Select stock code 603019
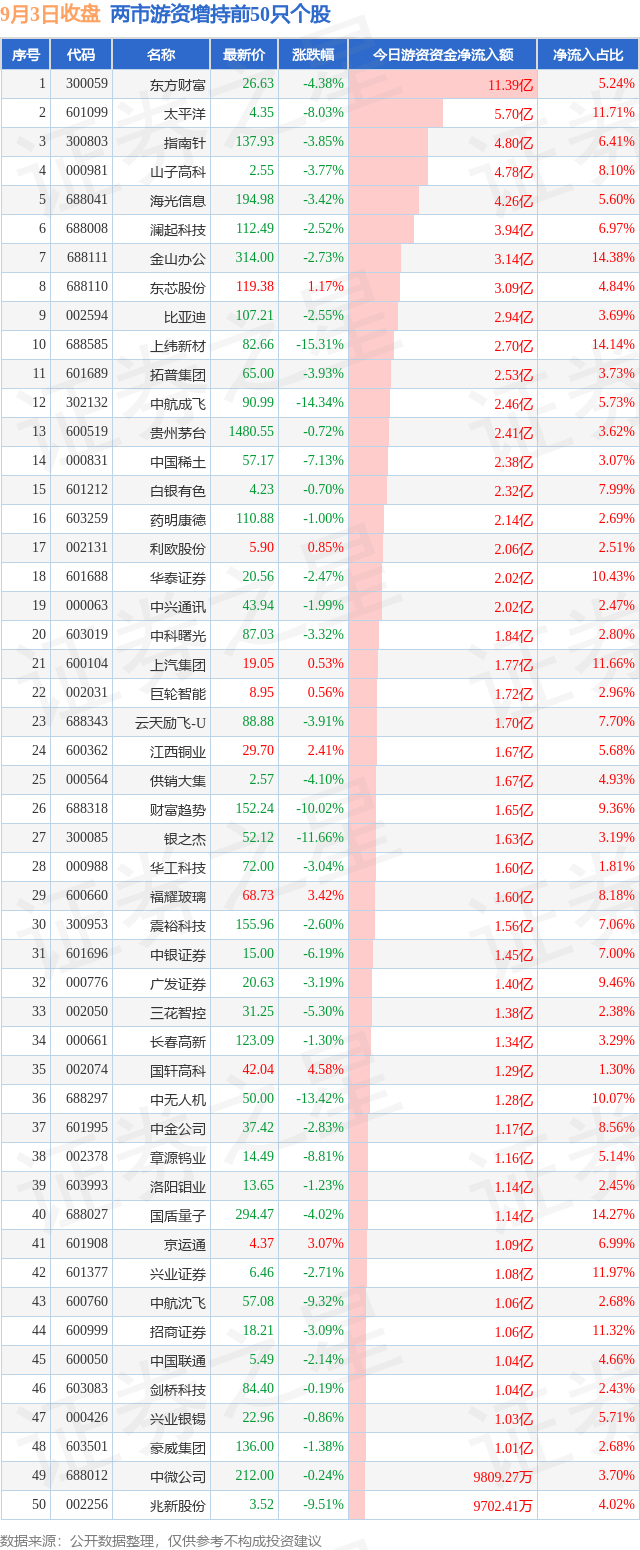This screenshot has width=640, height=1550. 88,635
